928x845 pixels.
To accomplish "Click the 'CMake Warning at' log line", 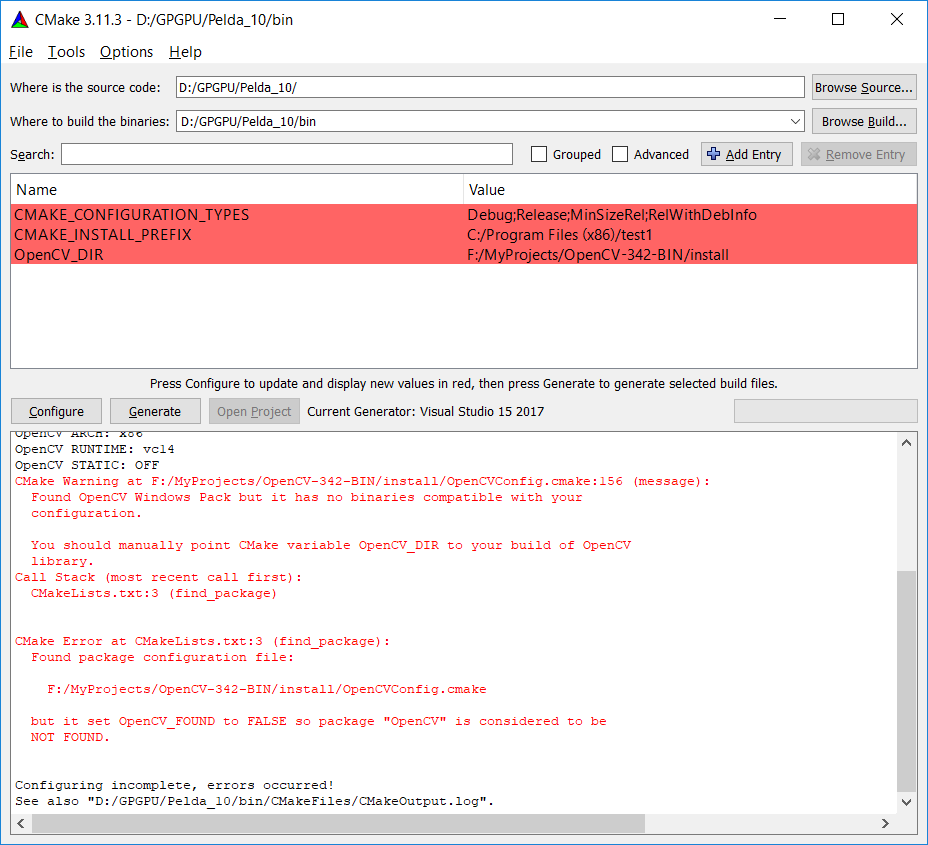I will 362,482.
